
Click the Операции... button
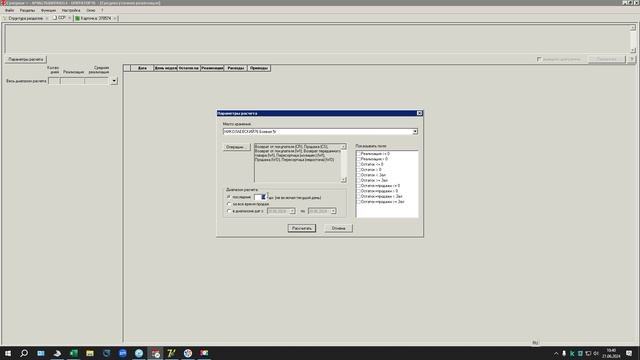[236, 147]
